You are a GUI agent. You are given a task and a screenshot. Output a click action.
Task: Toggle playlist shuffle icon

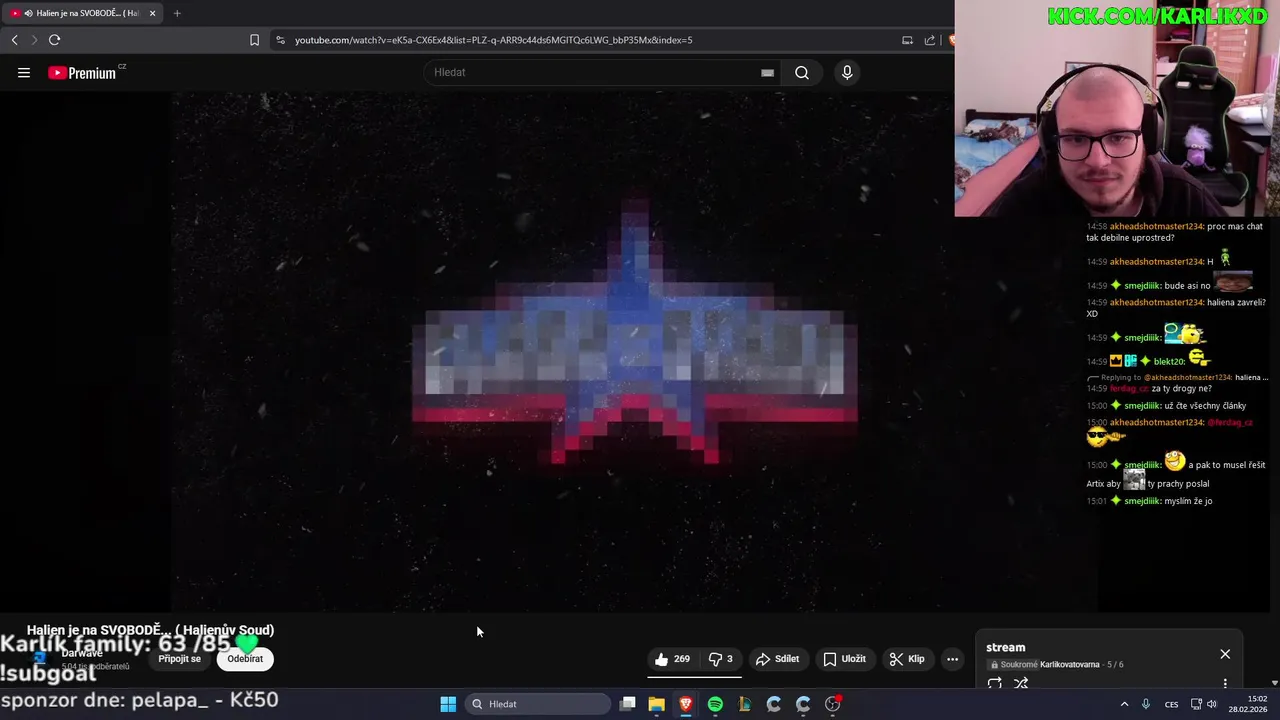pyautogui.click(x=1021, y=684)
